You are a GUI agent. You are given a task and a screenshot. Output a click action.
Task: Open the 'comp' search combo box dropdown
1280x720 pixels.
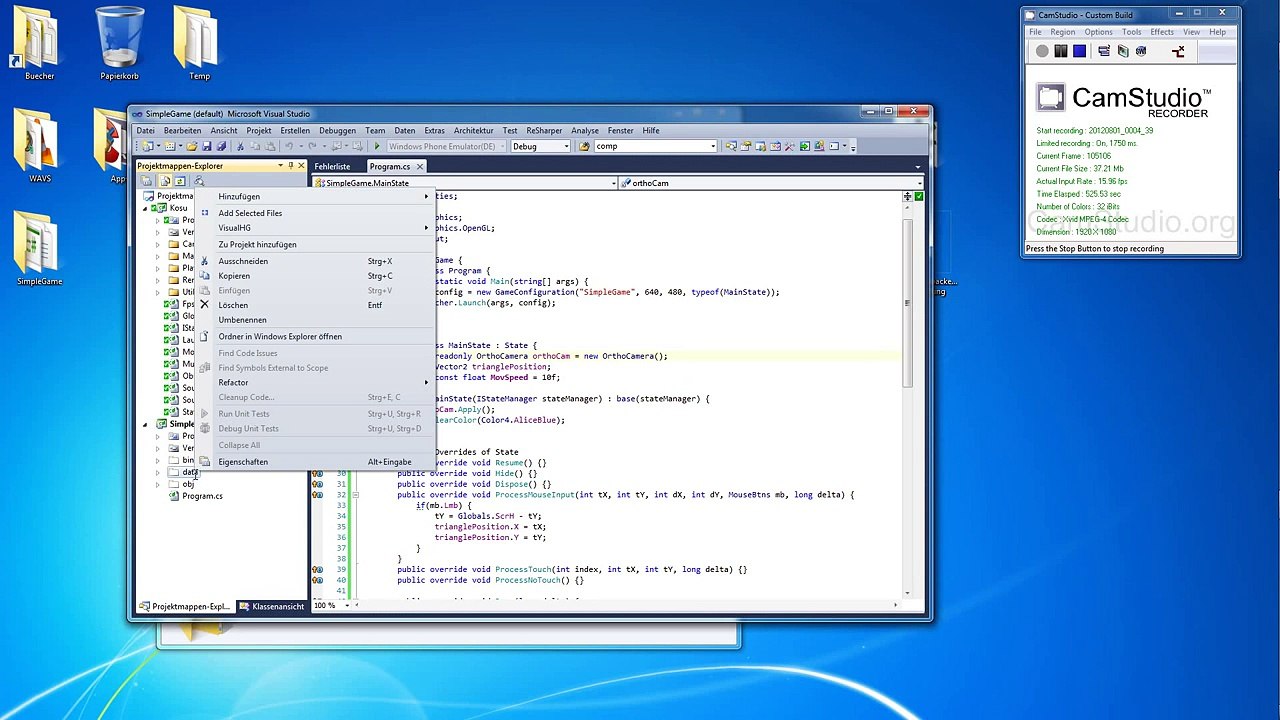[713, 147]
